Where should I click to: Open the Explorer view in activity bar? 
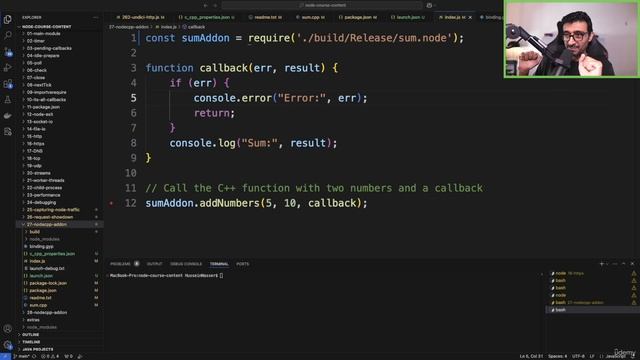tap(8, 19)
